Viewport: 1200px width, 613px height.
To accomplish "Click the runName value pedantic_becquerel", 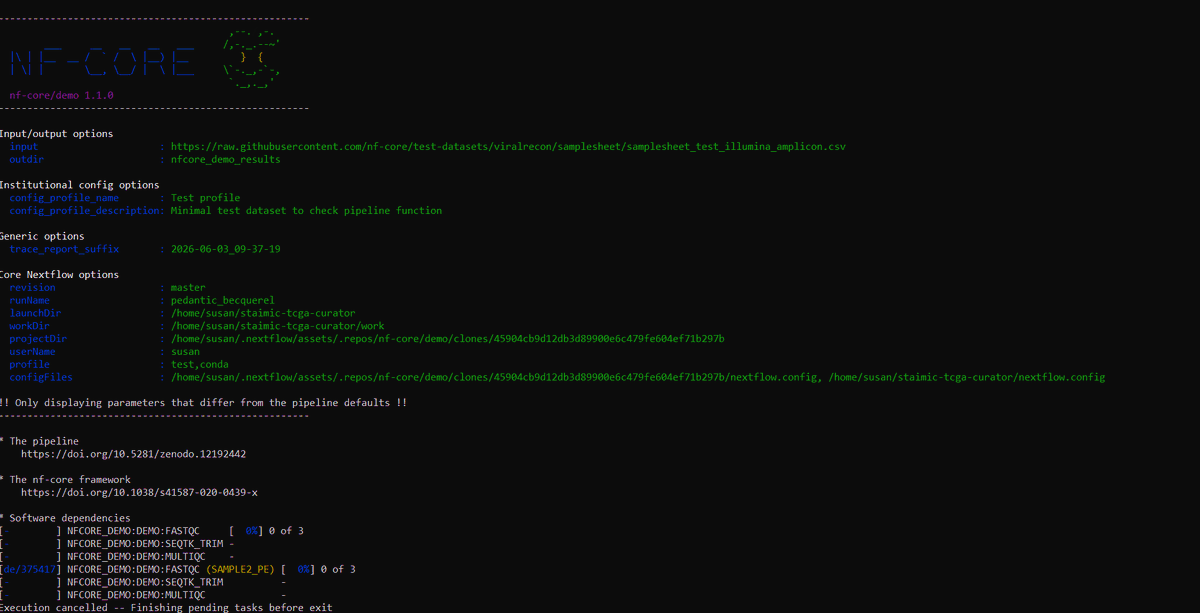I will tap(223, 300).
